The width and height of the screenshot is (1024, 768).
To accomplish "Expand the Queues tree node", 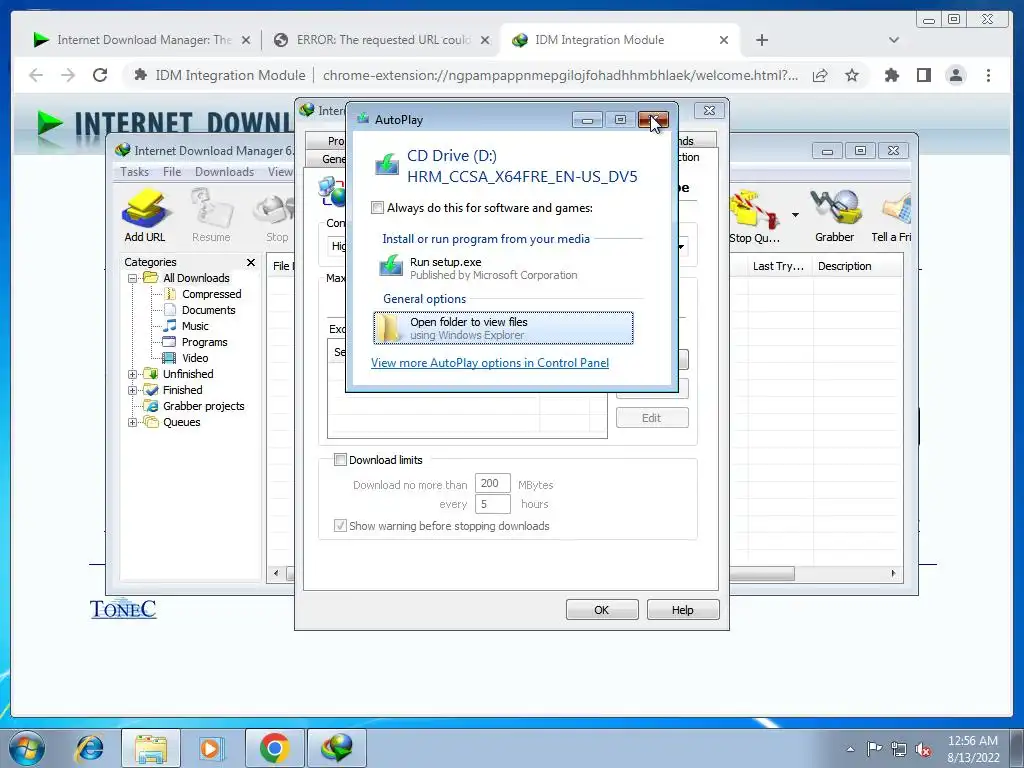I will tap(132, 423).
